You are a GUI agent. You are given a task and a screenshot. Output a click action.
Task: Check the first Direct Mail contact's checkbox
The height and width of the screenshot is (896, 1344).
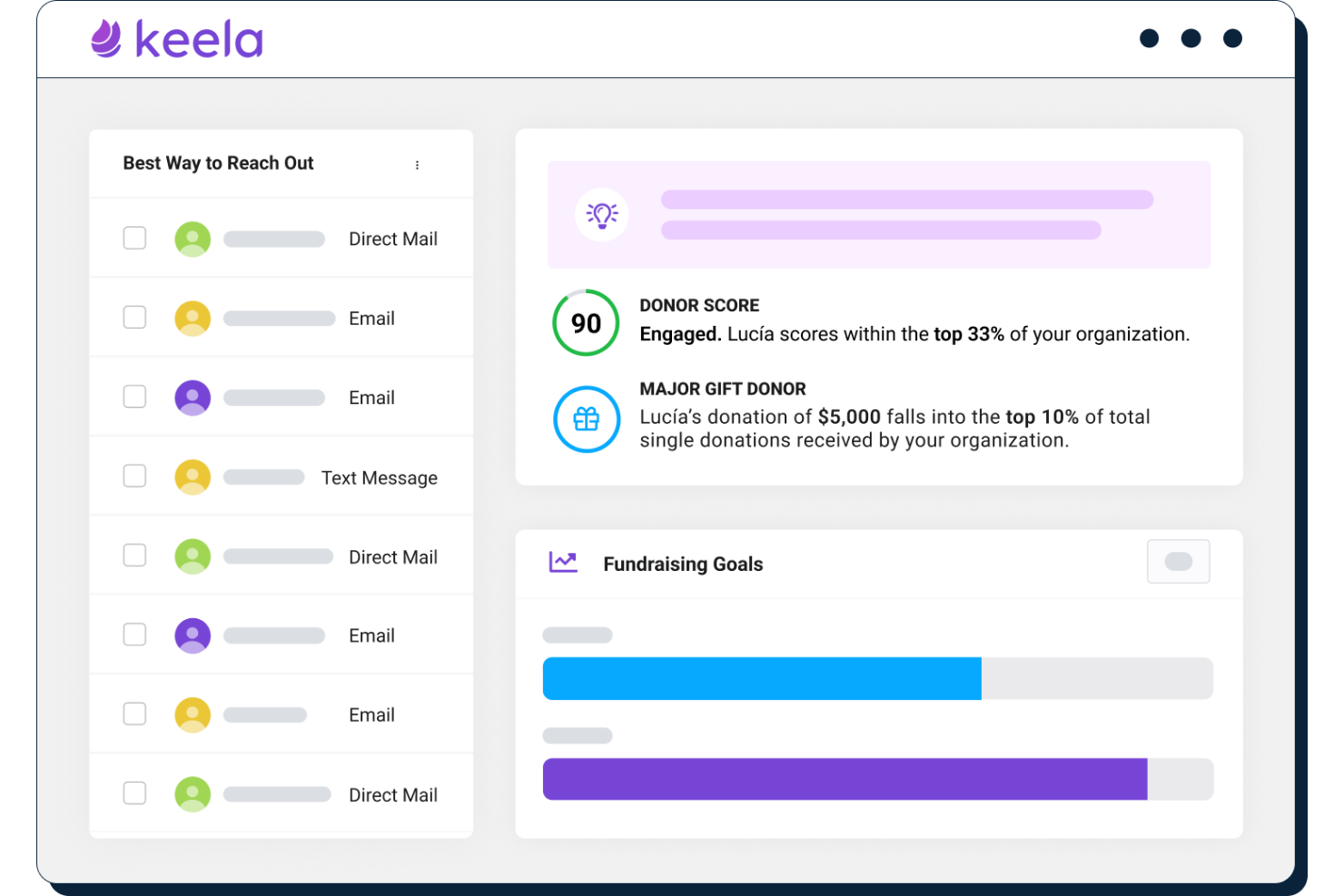pos(133,237)
